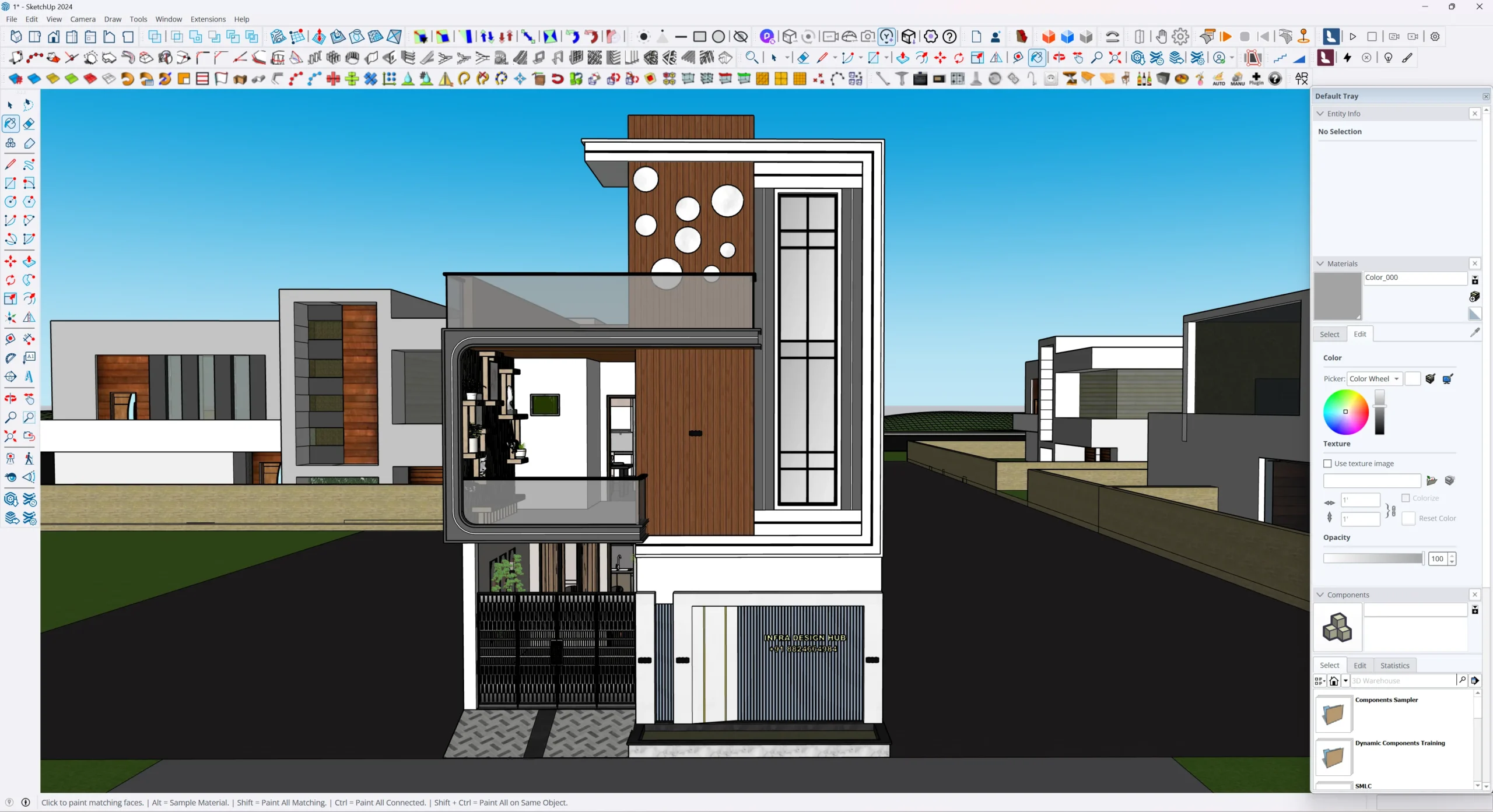The image size is (1493, 812).
Task: Open the ARTX toolbar icon
Action: 1301,79
